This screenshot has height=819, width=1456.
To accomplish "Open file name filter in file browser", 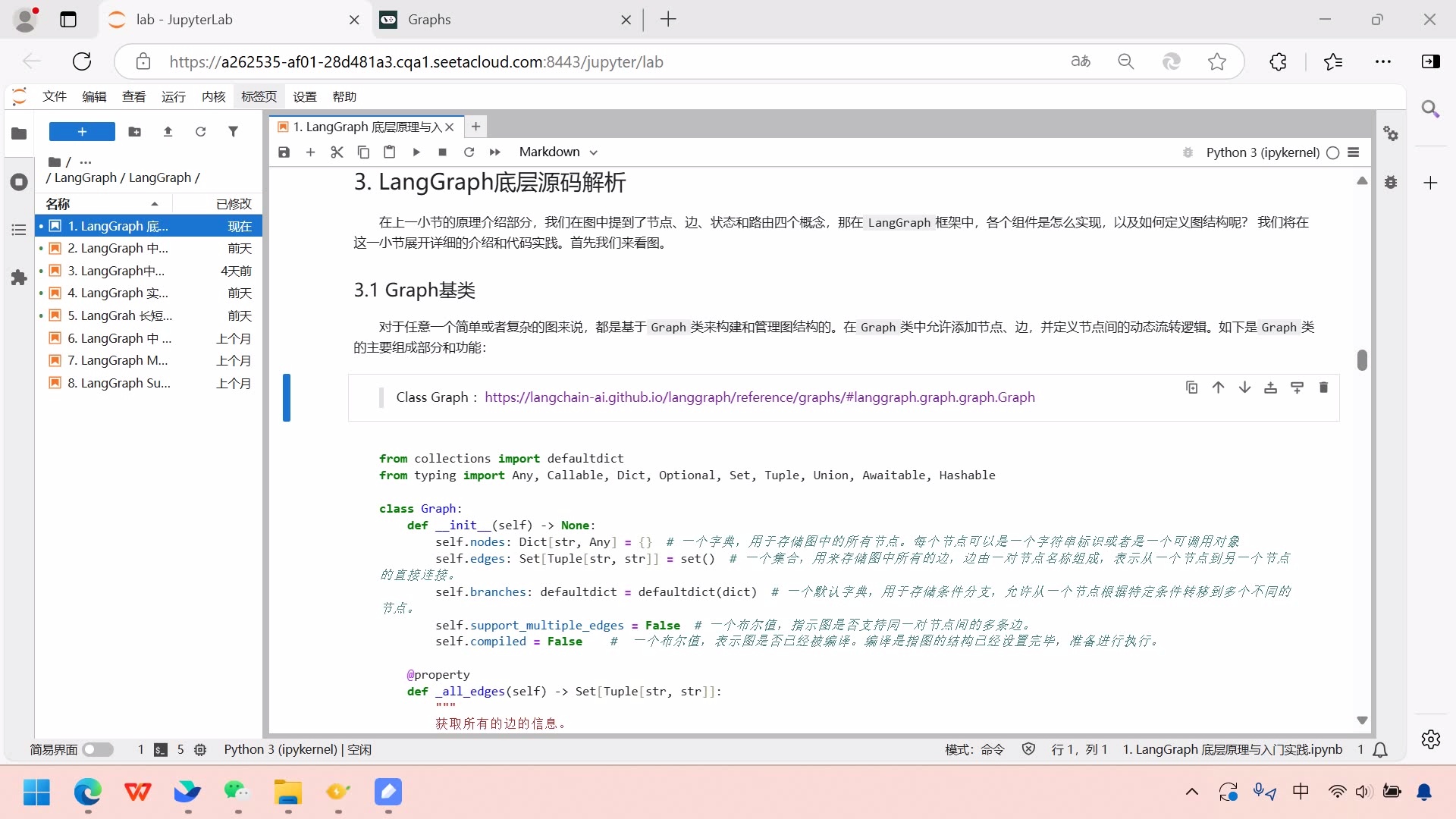I will [x=233, y=131].
